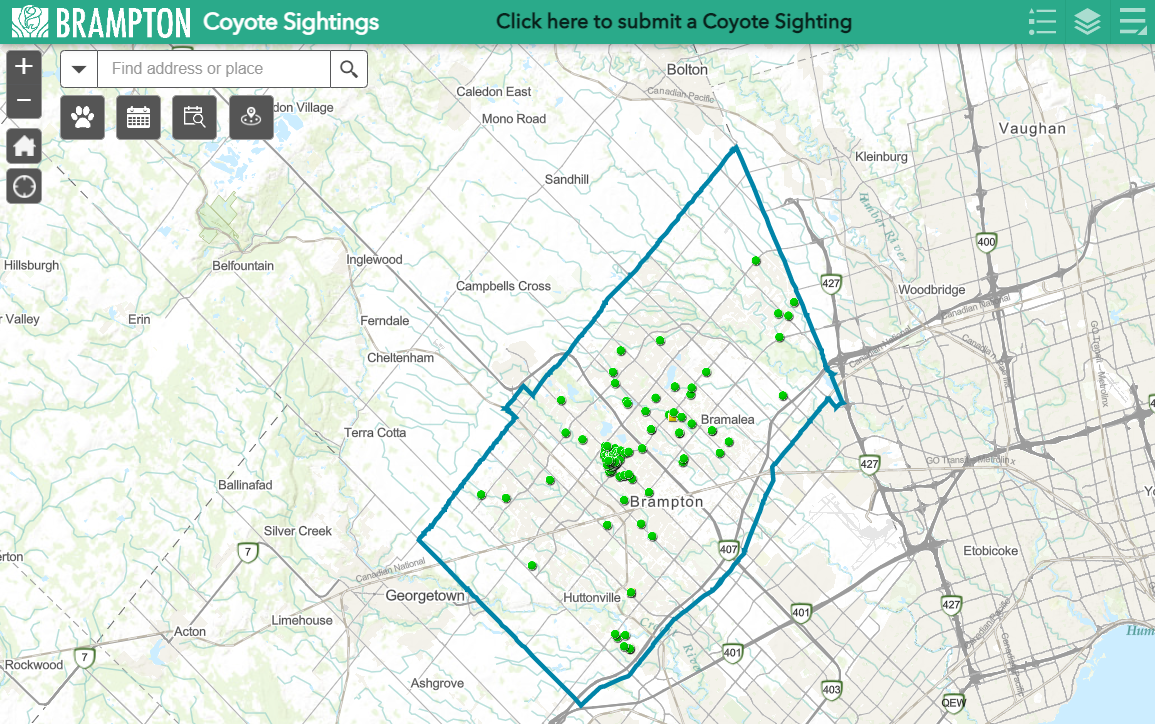The height and width of the screenshot is (724, 1155).
Task: Click here to submit a Coyote Sighting
Action: pos(672,21)
